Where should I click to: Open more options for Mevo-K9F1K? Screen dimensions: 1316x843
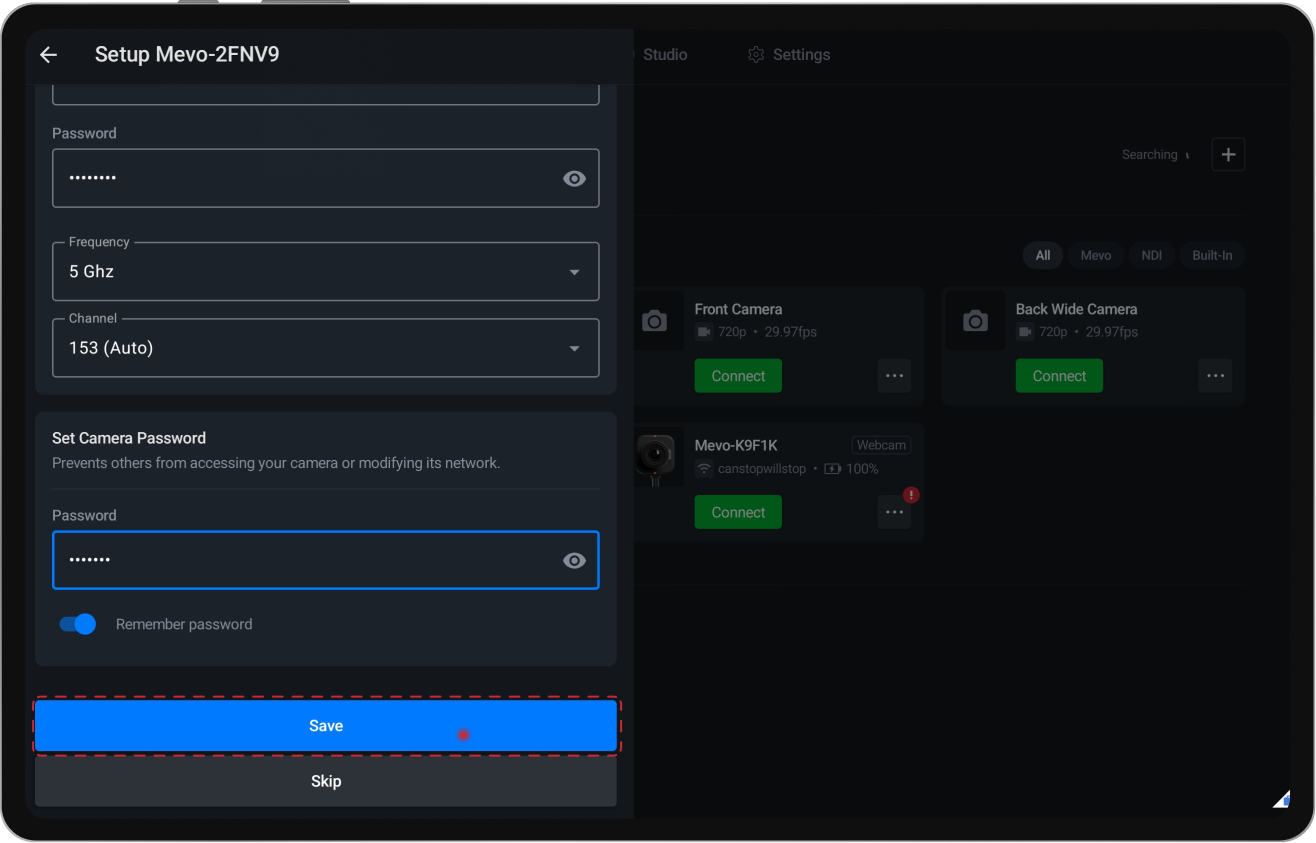(894, 512)
